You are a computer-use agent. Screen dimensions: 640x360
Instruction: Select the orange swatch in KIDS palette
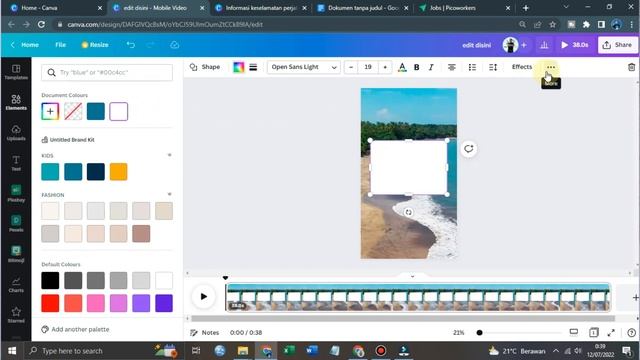[x=118, y=172]
